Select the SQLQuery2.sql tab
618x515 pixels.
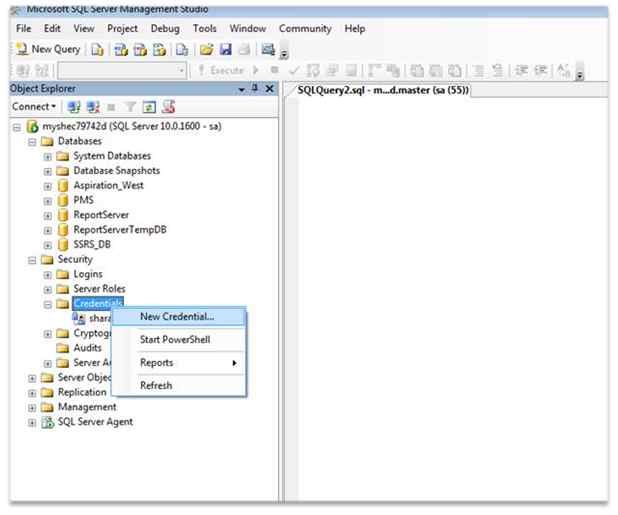(x=382, y=90)
